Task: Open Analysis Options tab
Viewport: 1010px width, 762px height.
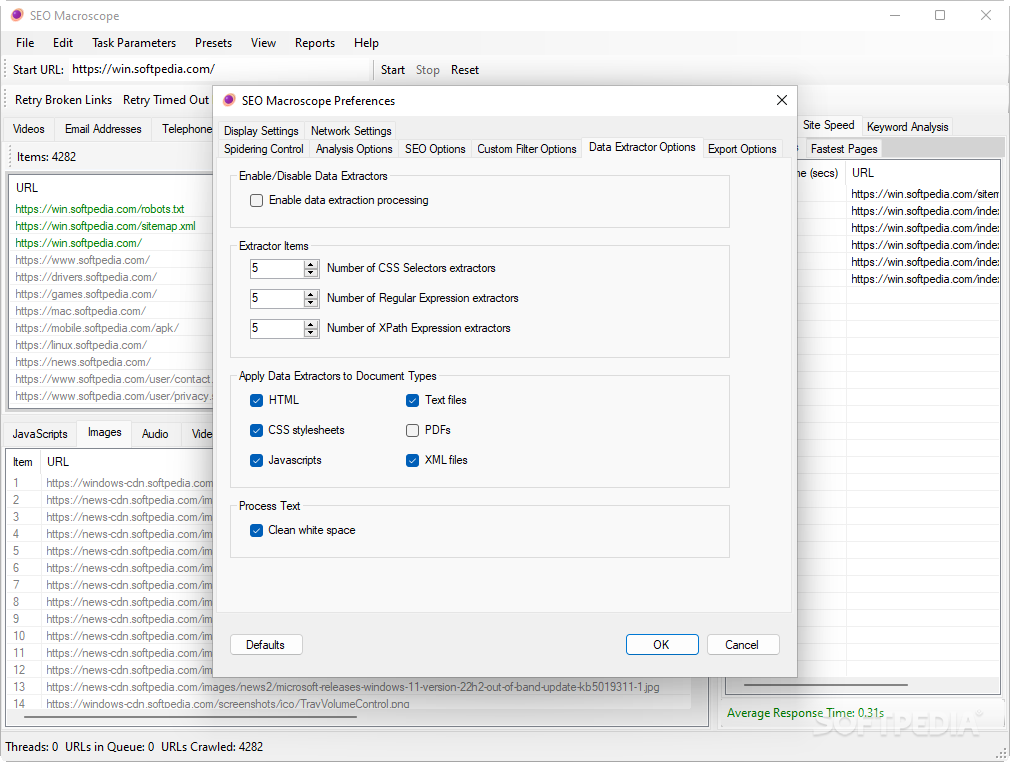Action: click(x=354, y=149)
